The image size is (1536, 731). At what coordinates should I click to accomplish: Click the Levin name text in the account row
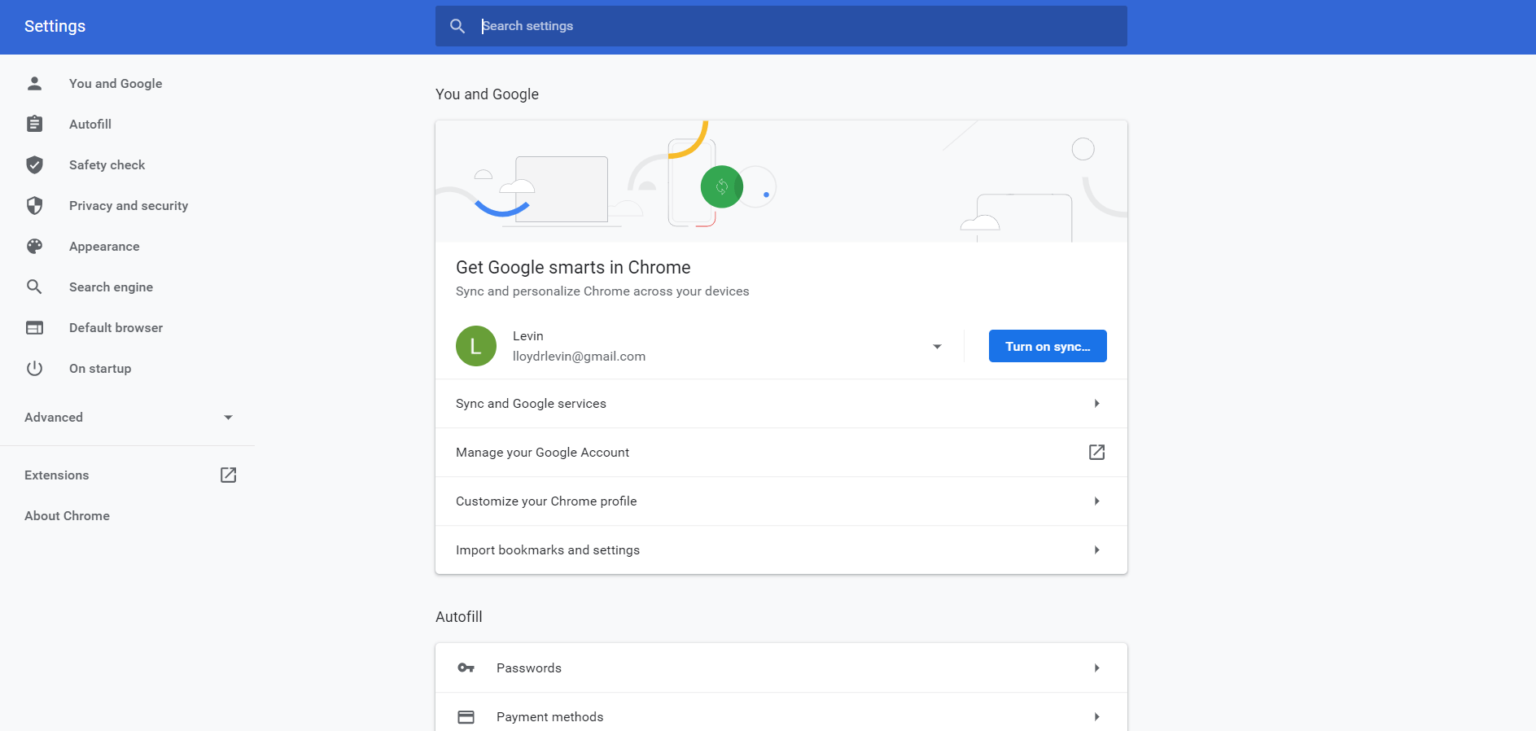[528, 336]
